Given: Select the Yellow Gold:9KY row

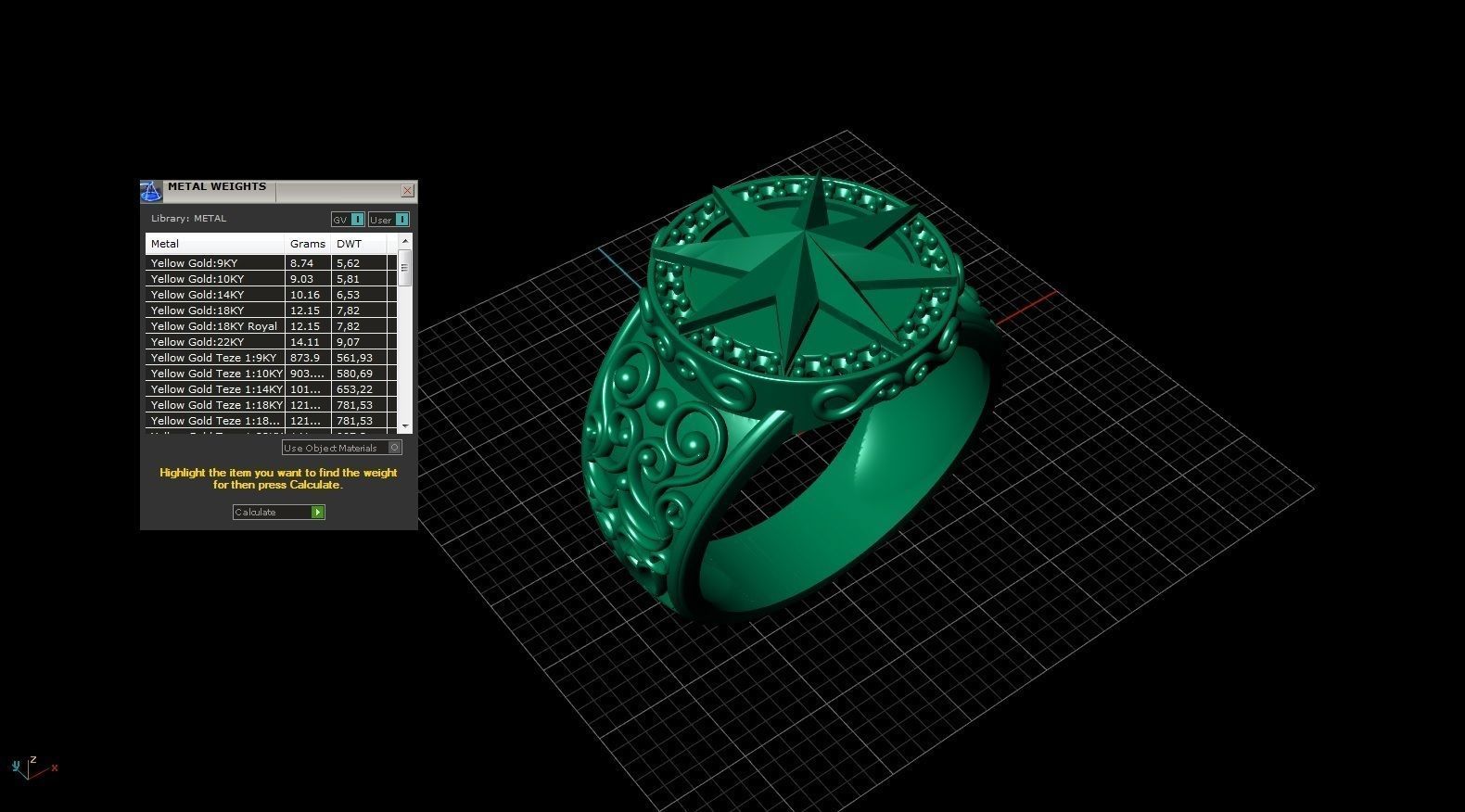Looking at the screenshot, I should tap(271, 263).
